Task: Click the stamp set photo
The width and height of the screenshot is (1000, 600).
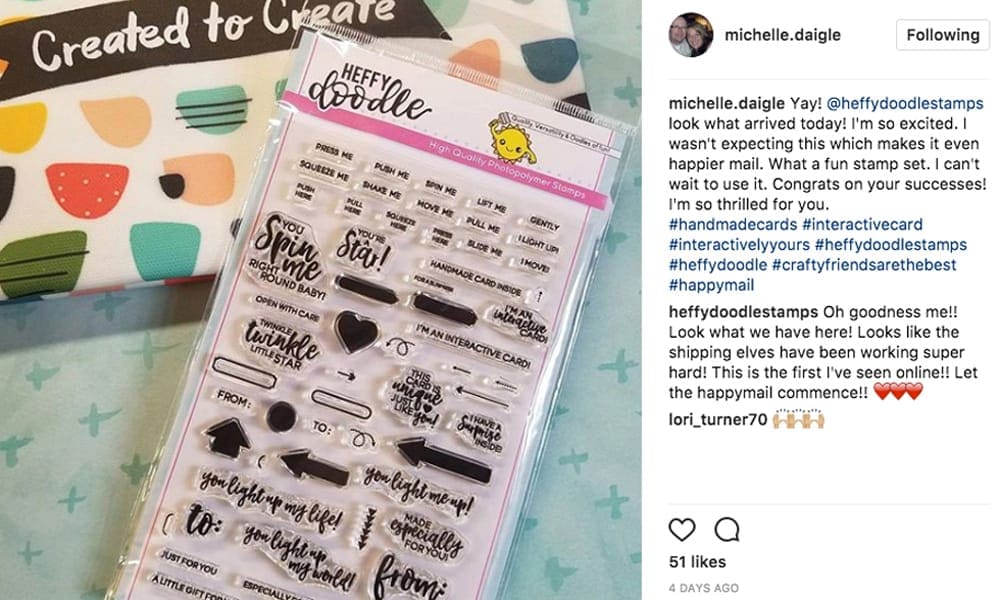Action: point(321,300)
